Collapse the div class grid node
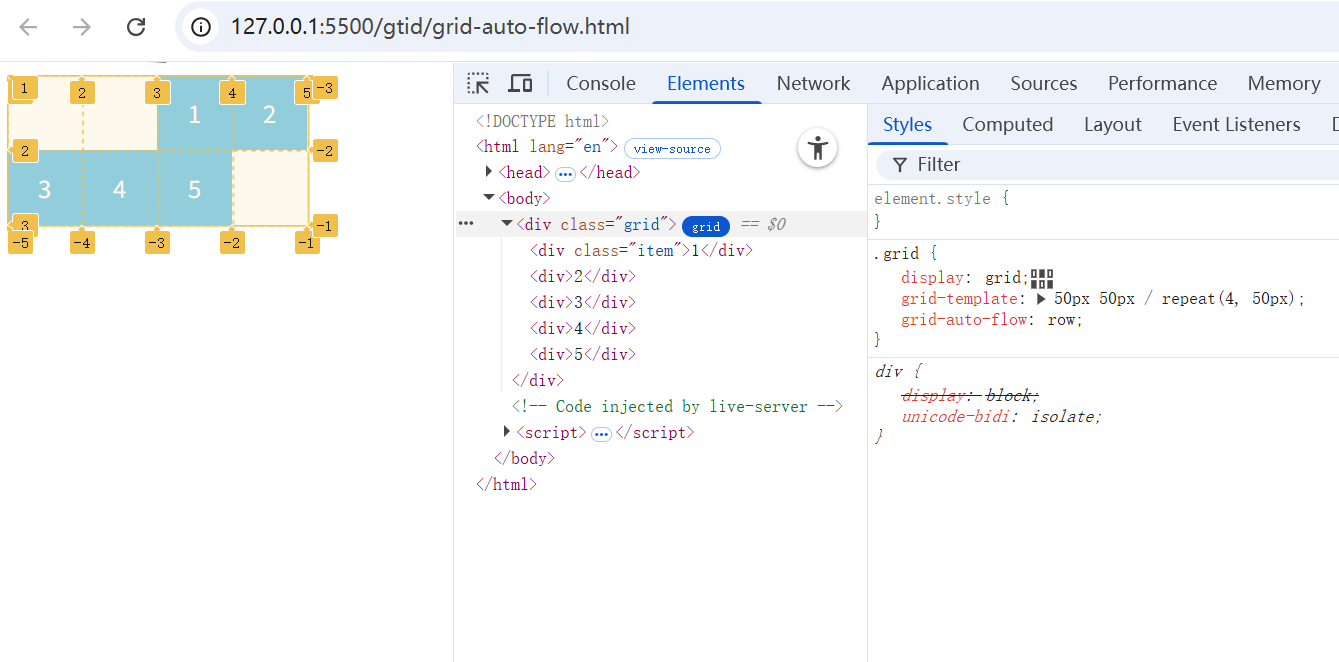Viewport: 1339px width, 662px height. (507, 224)
